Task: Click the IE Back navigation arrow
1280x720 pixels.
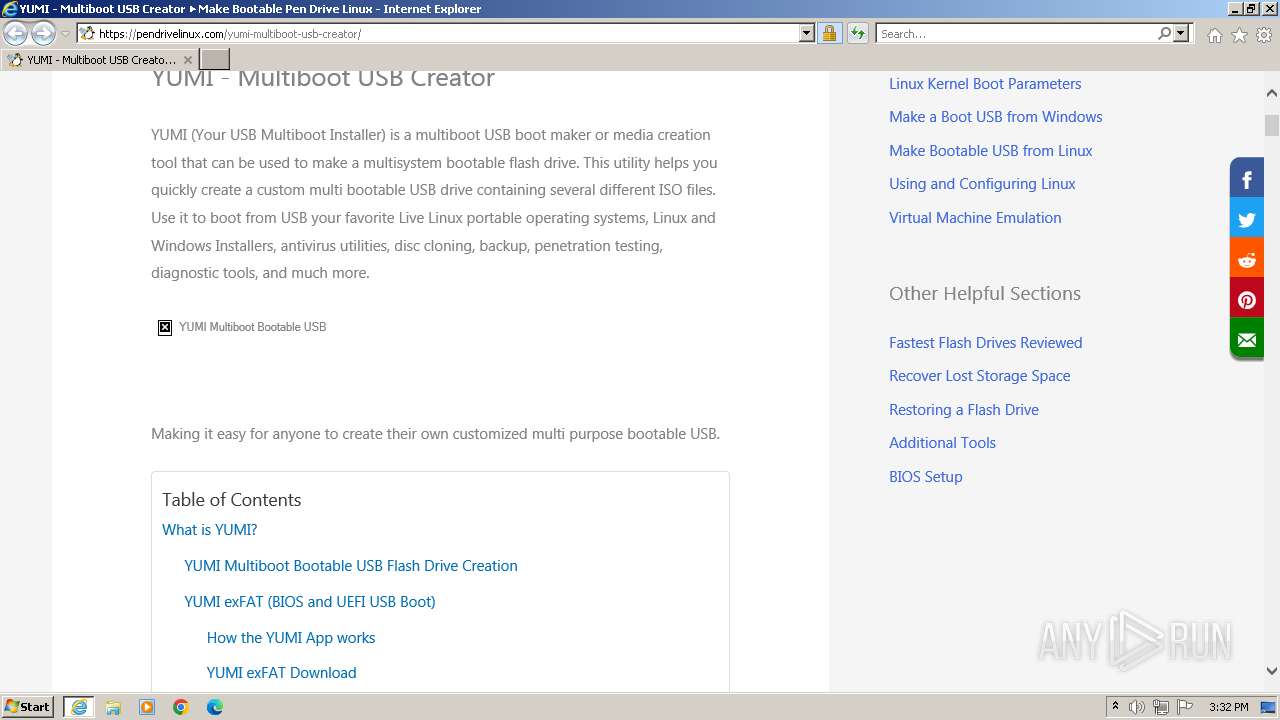Action: 16,34
